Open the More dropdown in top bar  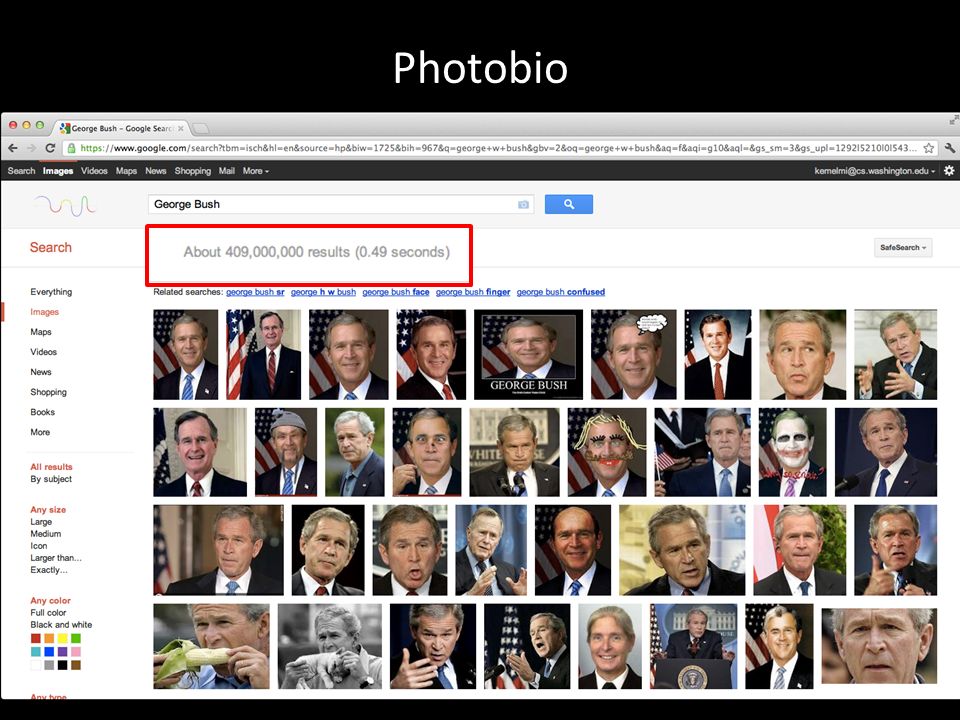[255, 171]
